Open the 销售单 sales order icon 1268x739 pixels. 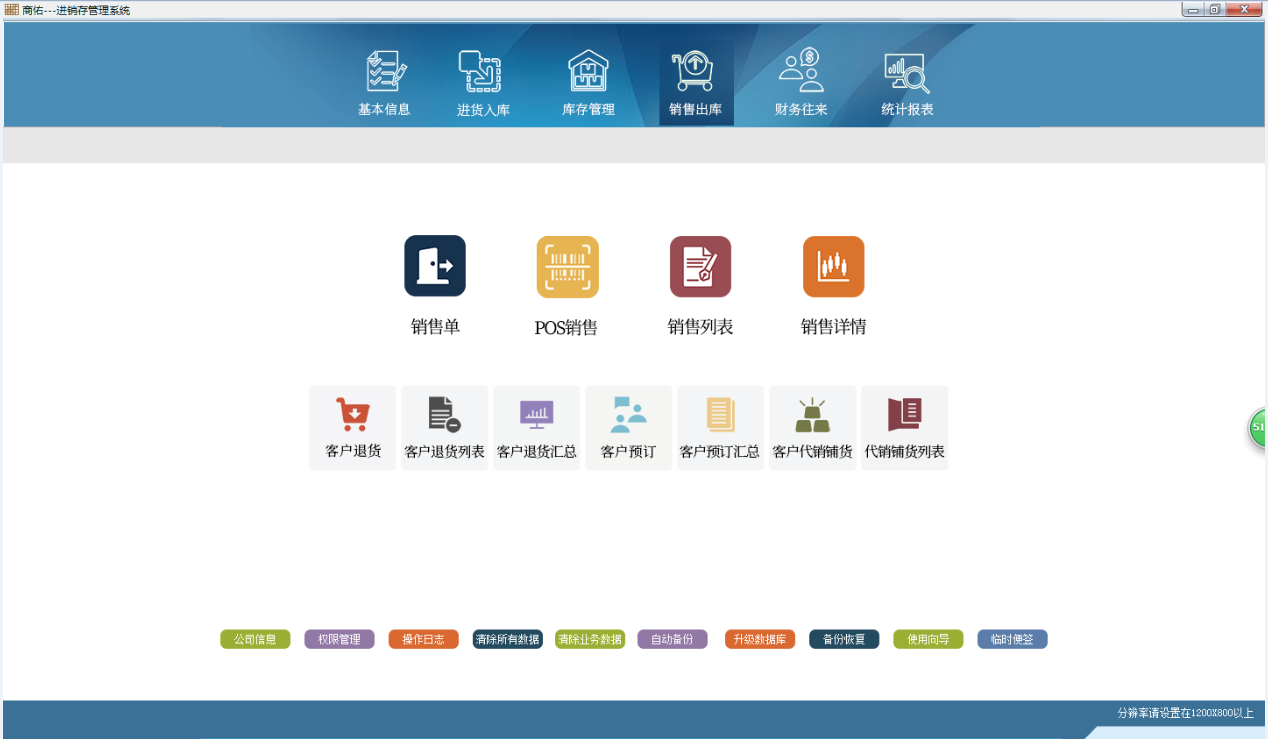[x=435, y=267]
